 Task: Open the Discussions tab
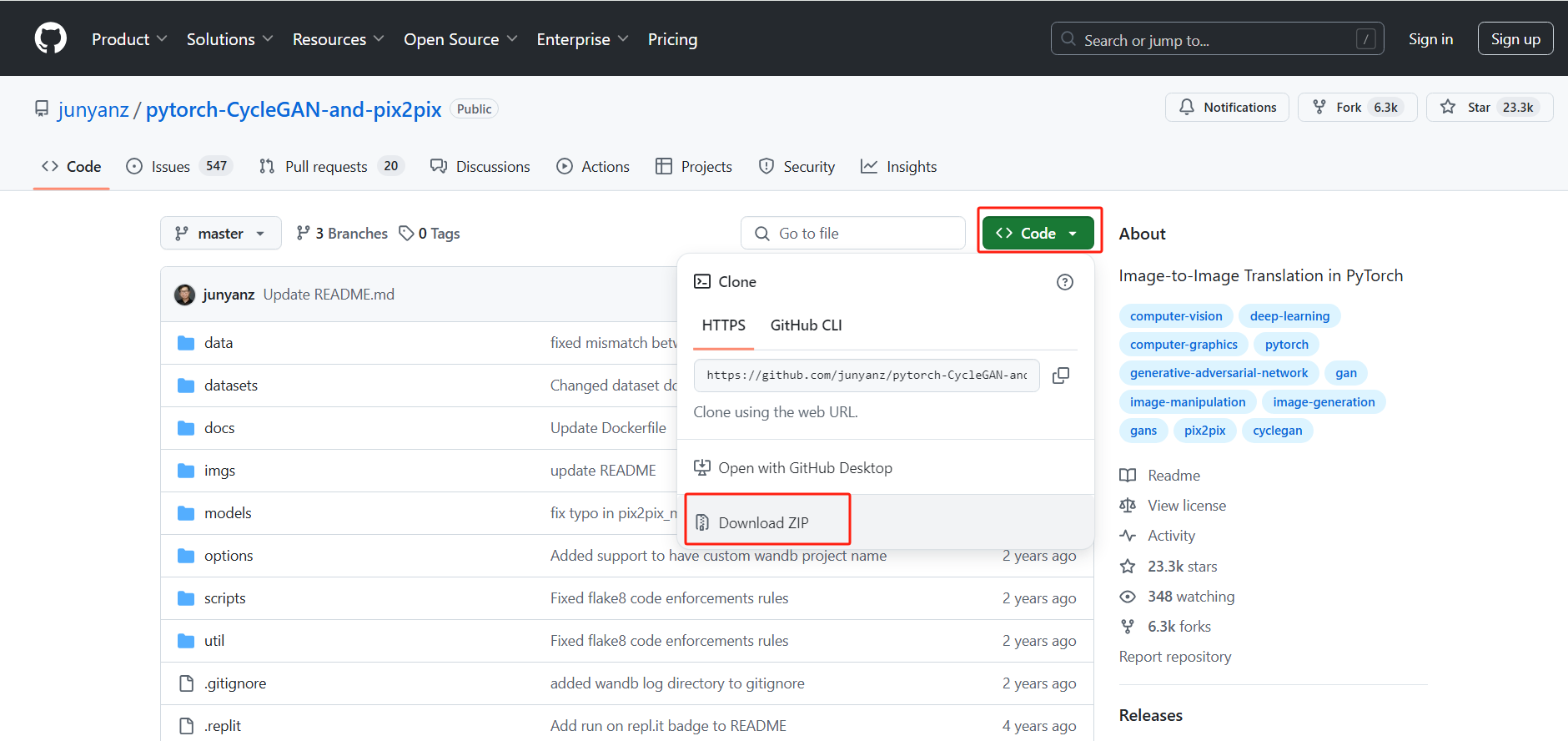tap(480, 167)
